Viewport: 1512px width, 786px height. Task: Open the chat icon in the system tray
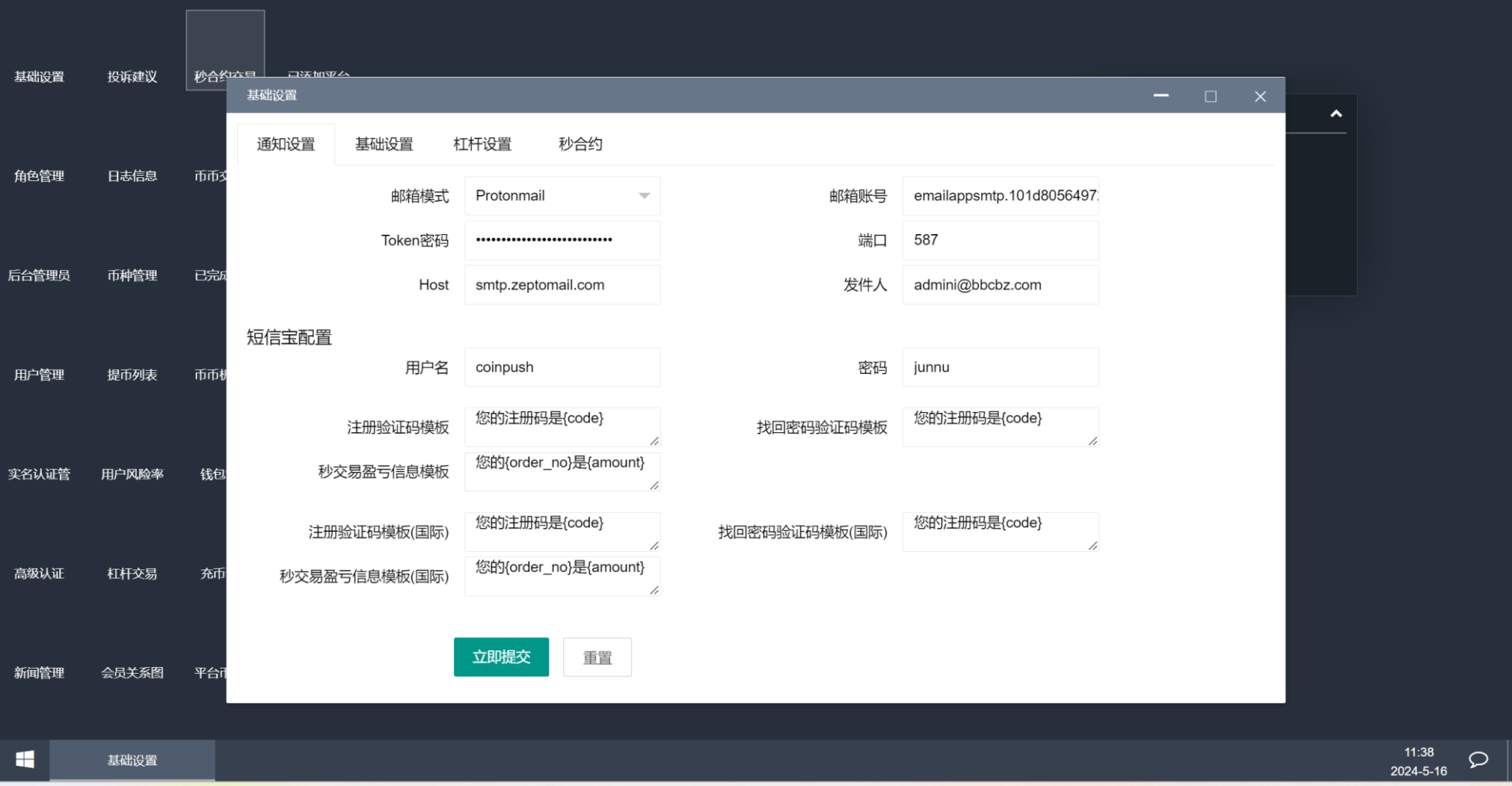pyautogui.click(x=1477, y=760)
